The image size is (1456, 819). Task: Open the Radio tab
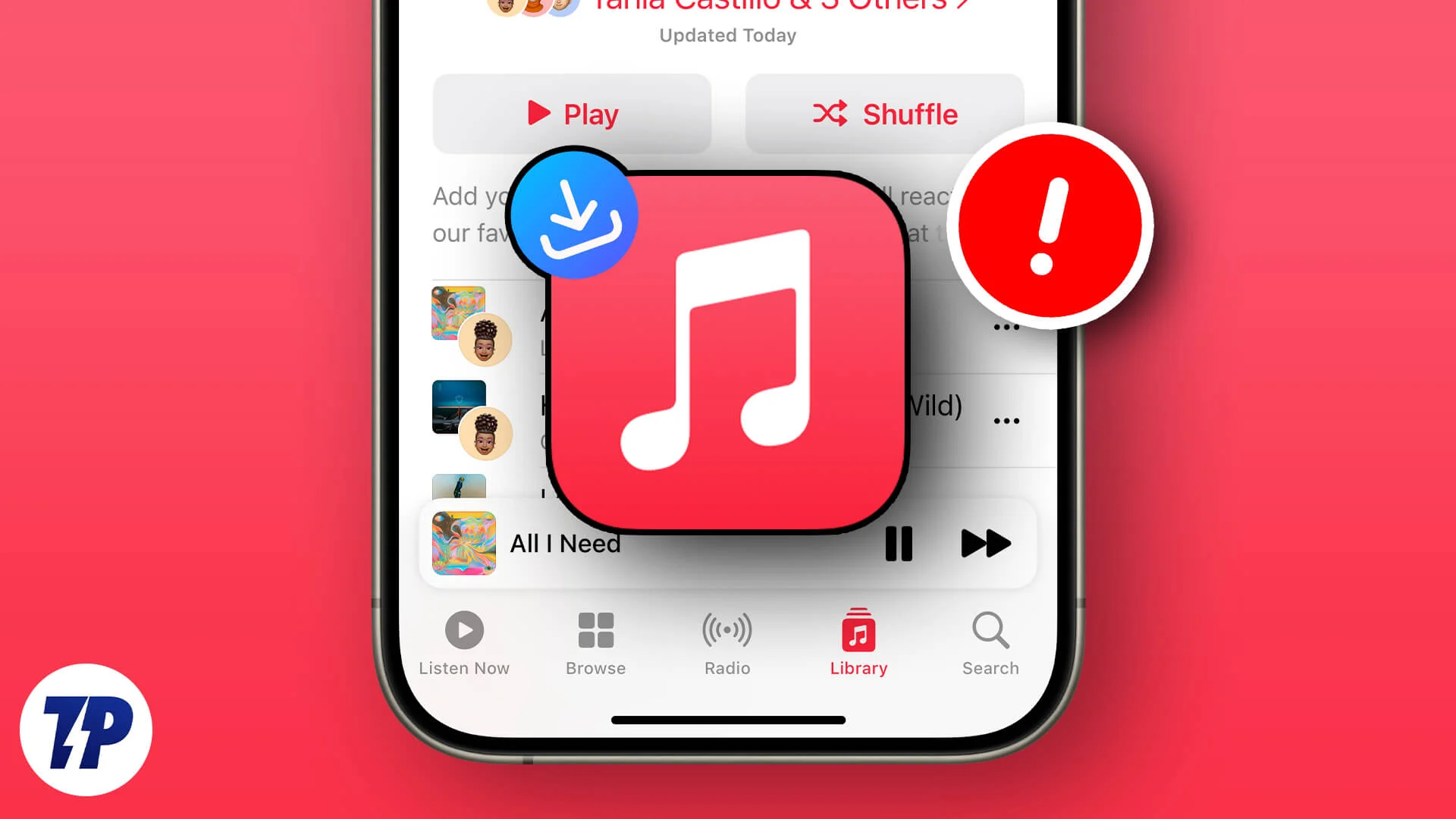coord(727,642)
